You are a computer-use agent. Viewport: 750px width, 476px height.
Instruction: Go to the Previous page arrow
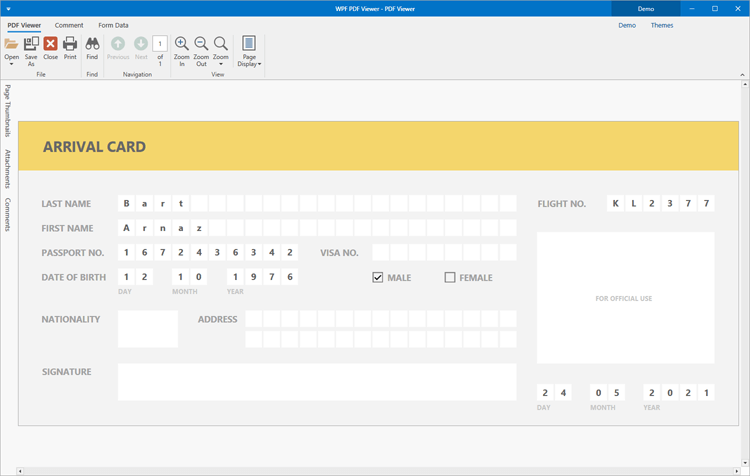pyautogui.click(x=118, y=44)
